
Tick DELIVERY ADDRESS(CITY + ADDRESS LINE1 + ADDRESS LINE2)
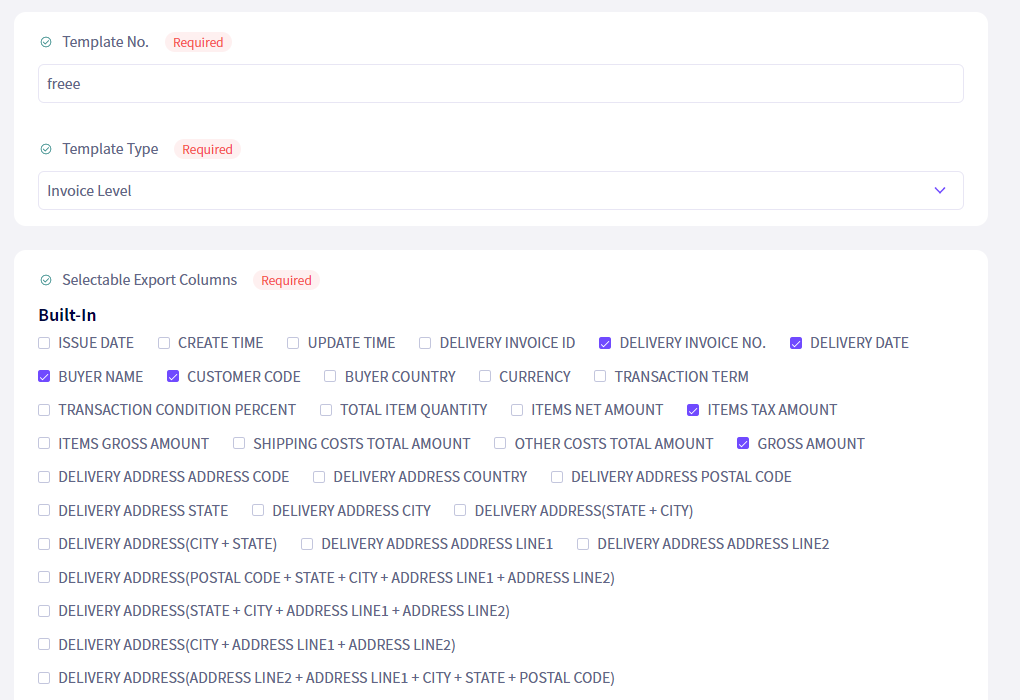coord(44,644)
